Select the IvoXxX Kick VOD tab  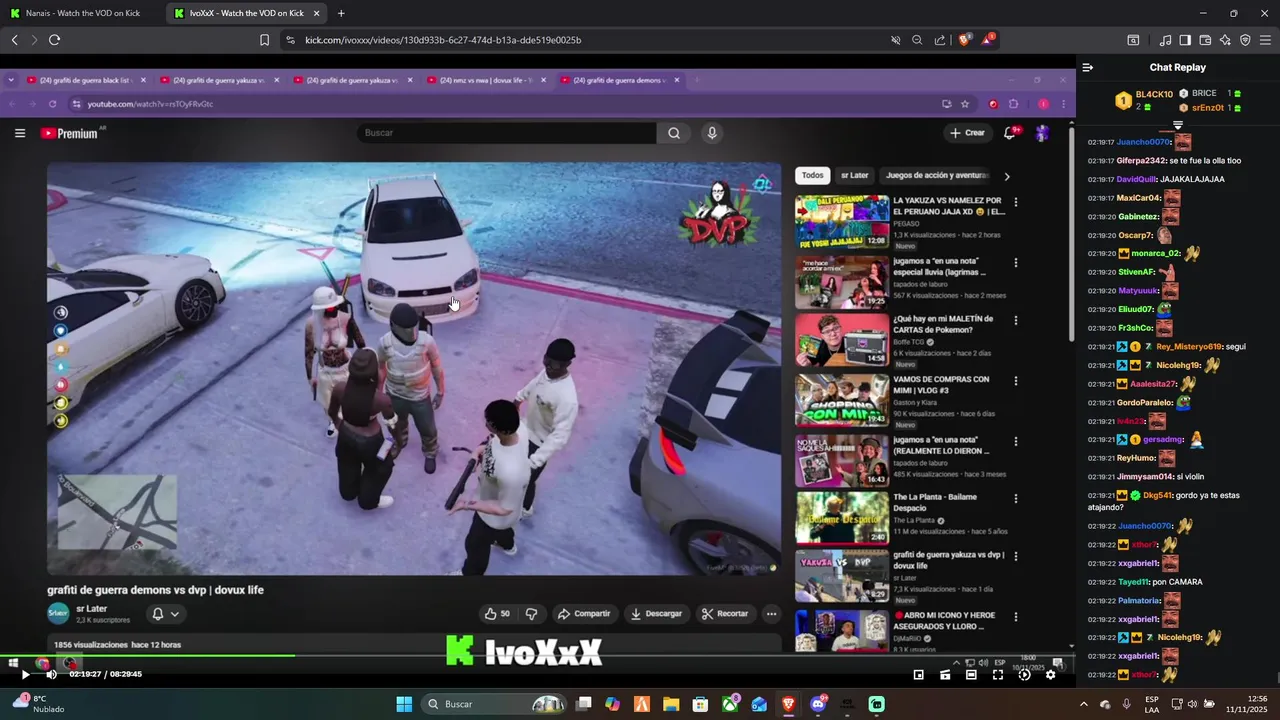pos(247,13)
